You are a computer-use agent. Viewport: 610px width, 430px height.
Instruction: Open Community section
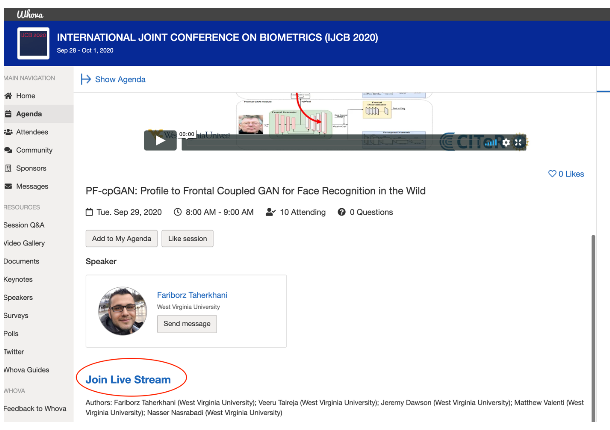34,150
